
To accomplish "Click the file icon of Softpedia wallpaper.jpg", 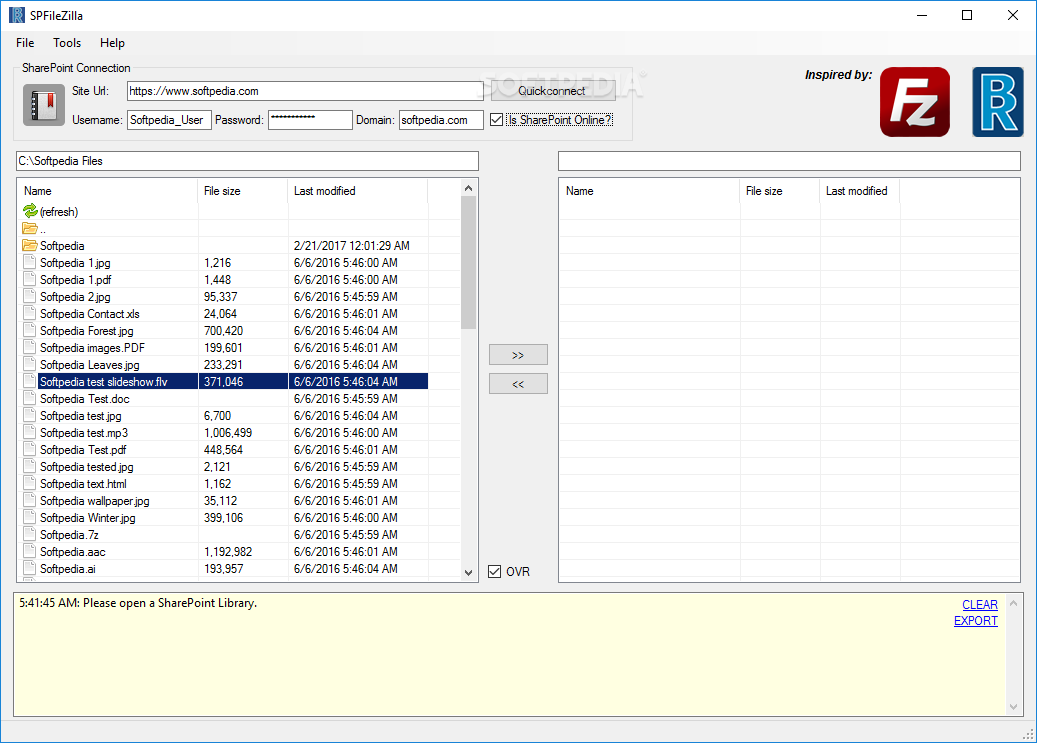I will pos(29,500).
